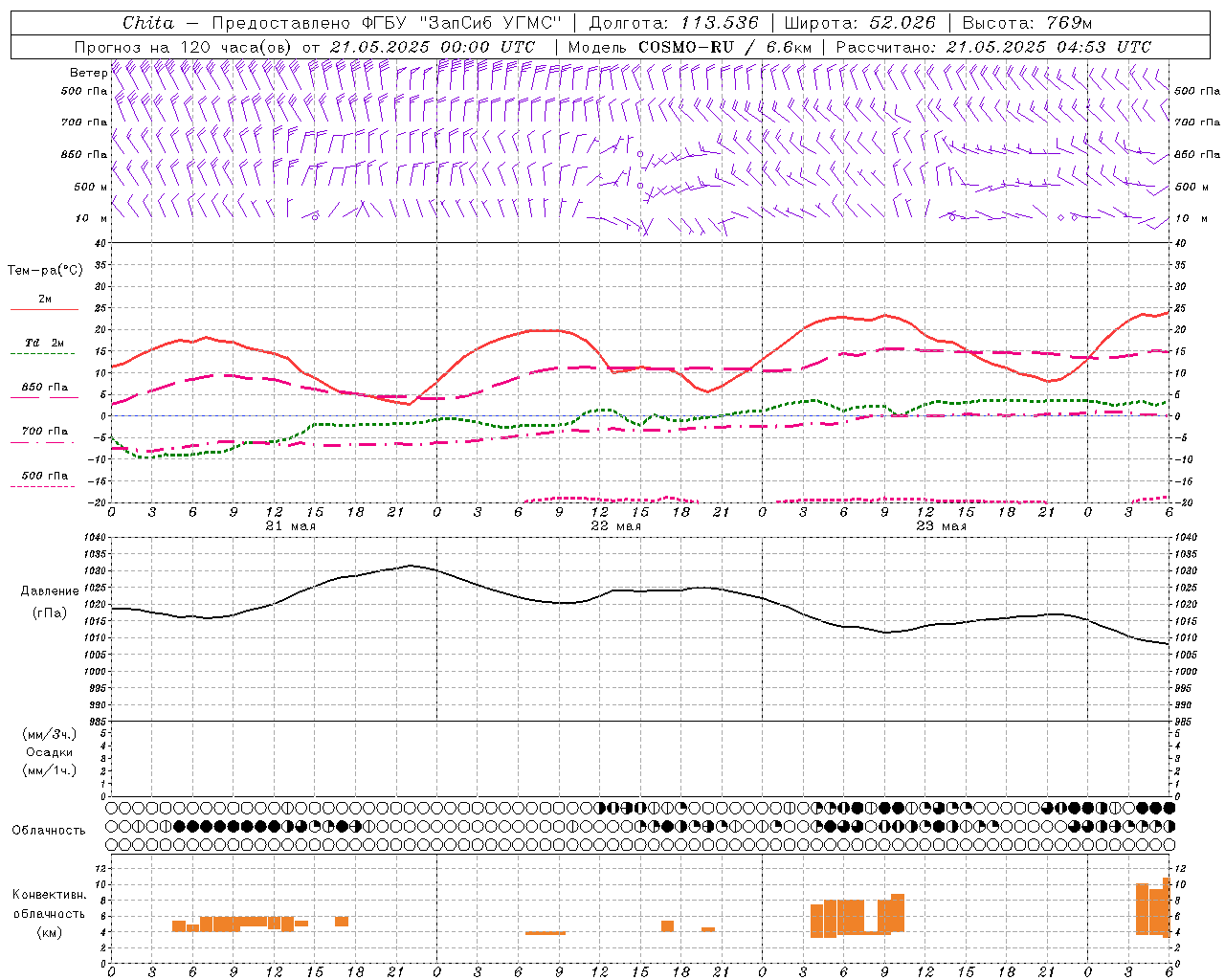Click the "Td 2м" dew point legend entry
This screenshot has height=980, width=1225.
pyautogui.click(x=44, y=343)
